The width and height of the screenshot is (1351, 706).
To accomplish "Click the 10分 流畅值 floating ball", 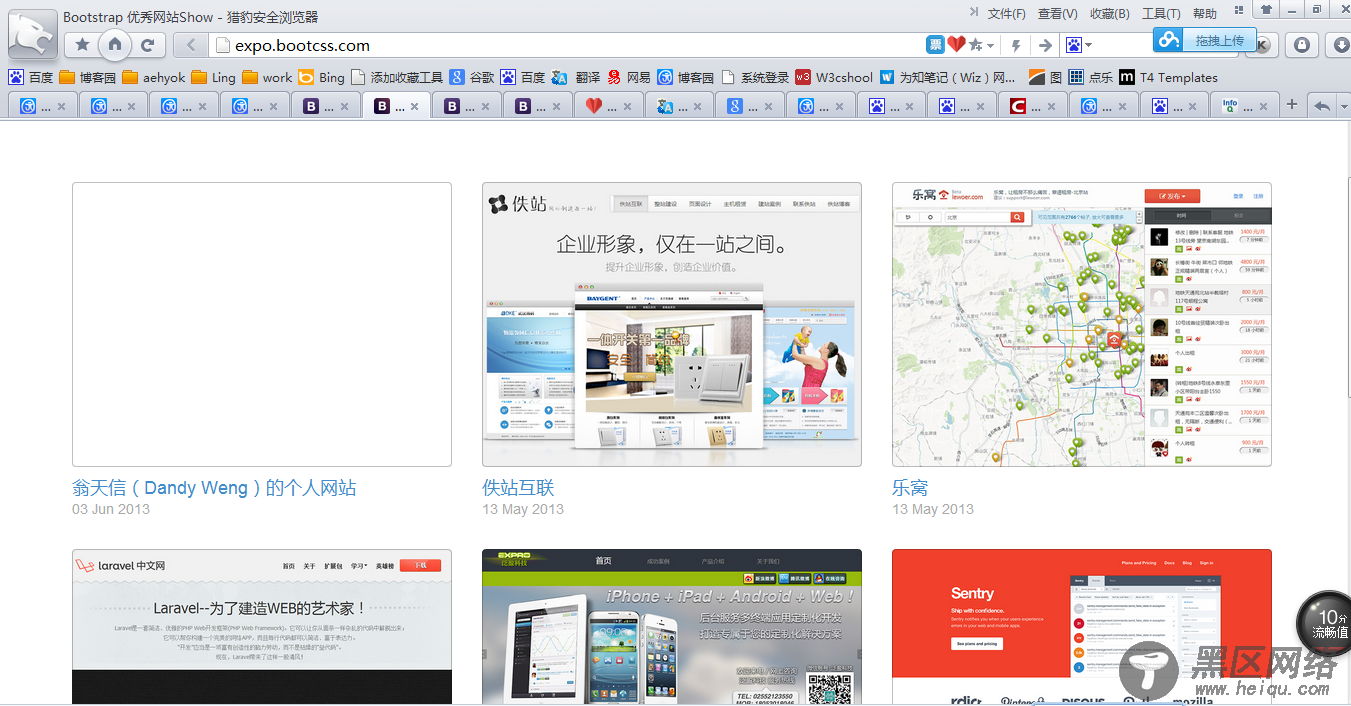I will [x=1326, y=624].
